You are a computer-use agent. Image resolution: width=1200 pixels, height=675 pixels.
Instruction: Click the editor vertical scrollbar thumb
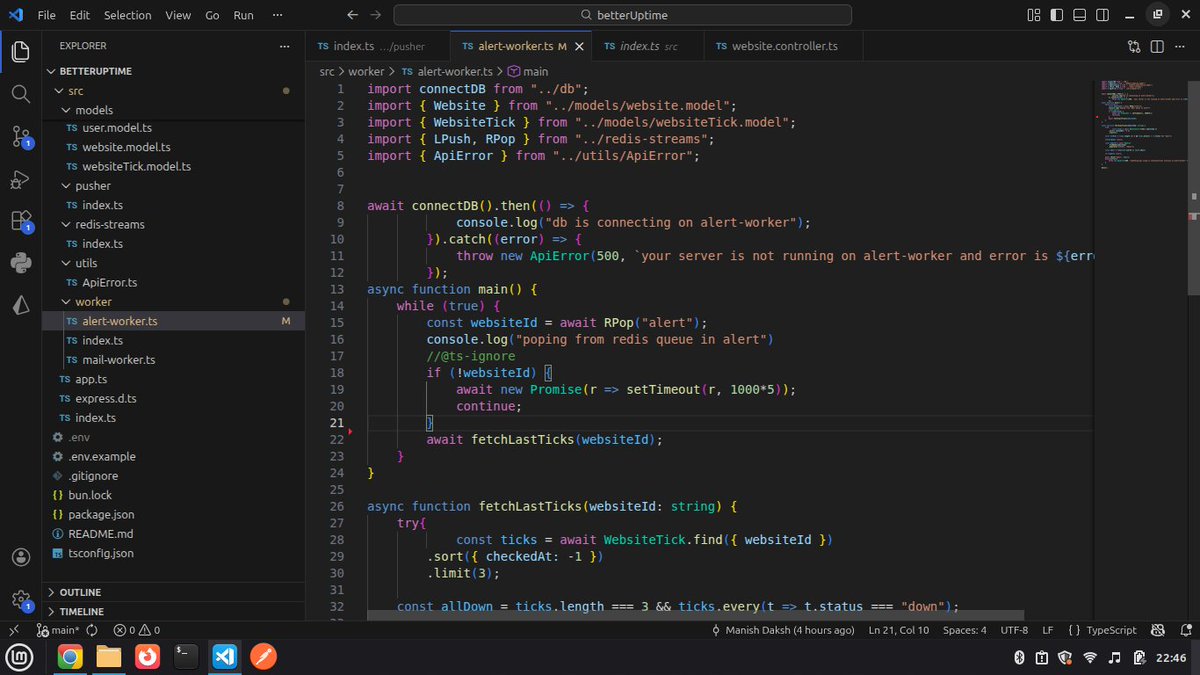(1193, 186)
